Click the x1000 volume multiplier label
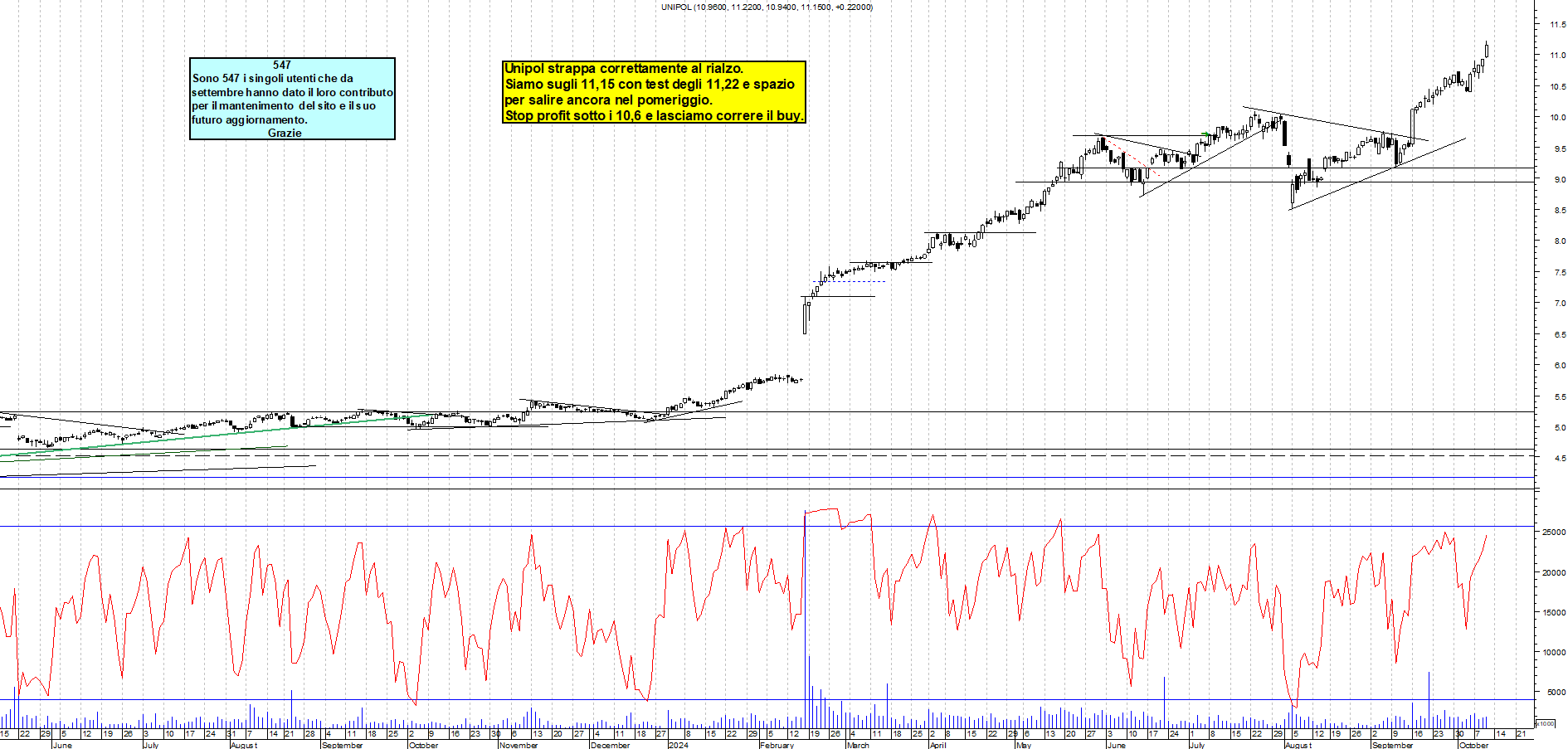1568x749 pixels. coord(1546,723)
